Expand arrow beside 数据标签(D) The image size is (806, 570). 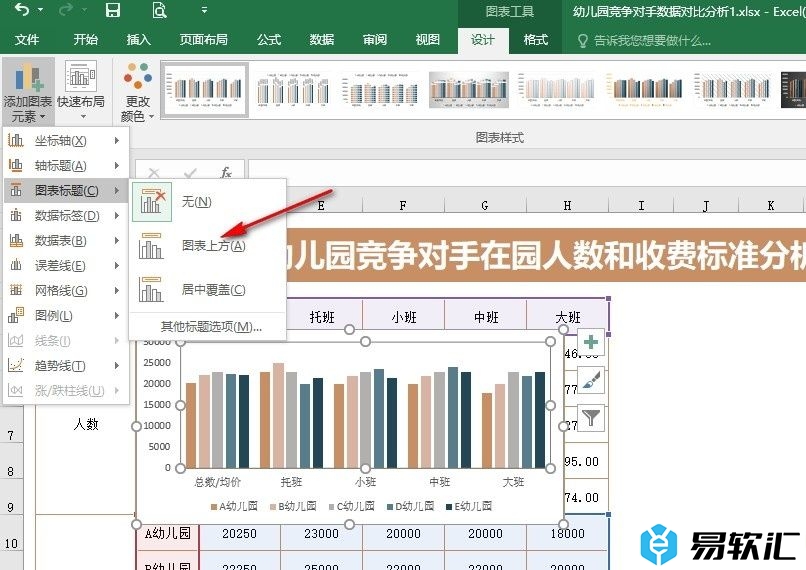[117, 215]
